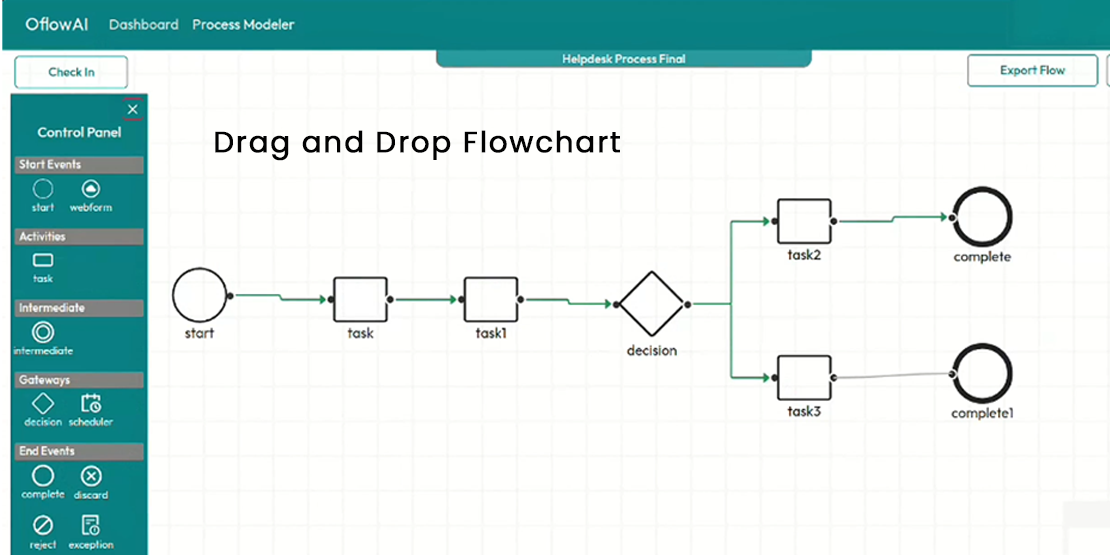
Task: Select the webform start event icon
Action: 91,189
